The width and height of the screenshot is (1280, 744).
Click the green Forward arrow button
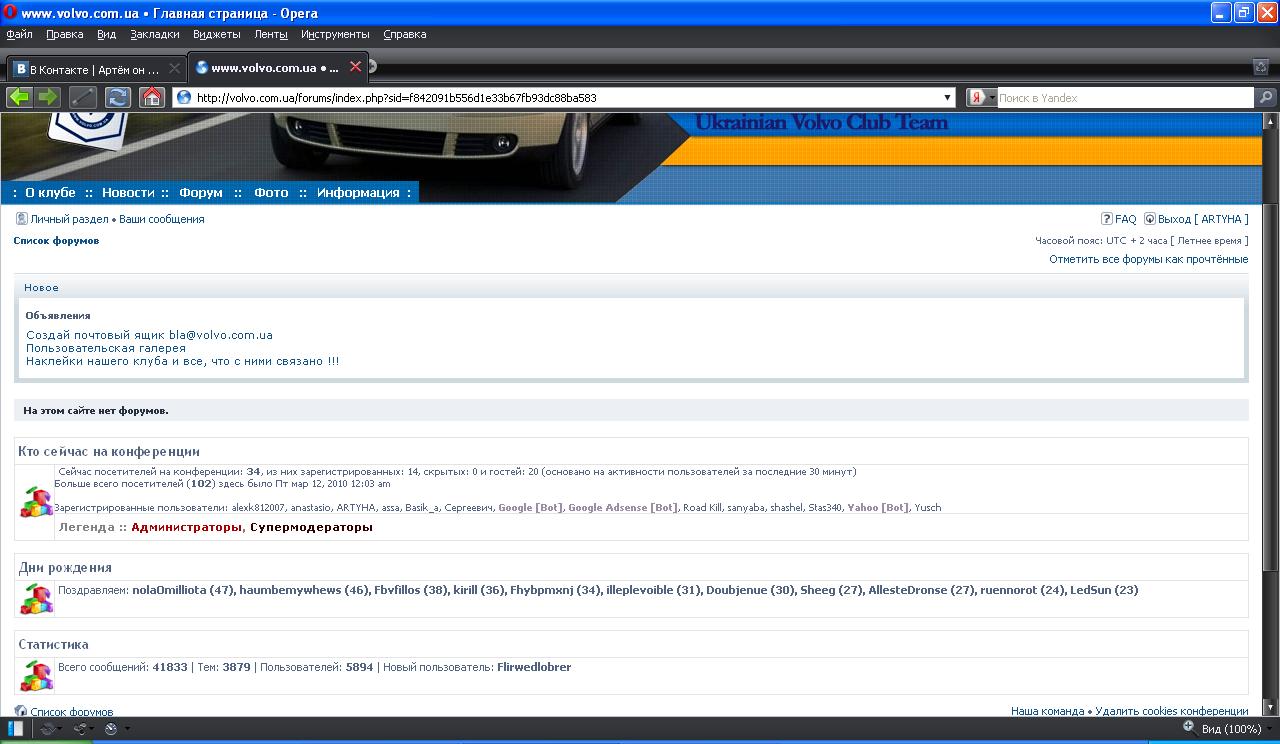48,97
